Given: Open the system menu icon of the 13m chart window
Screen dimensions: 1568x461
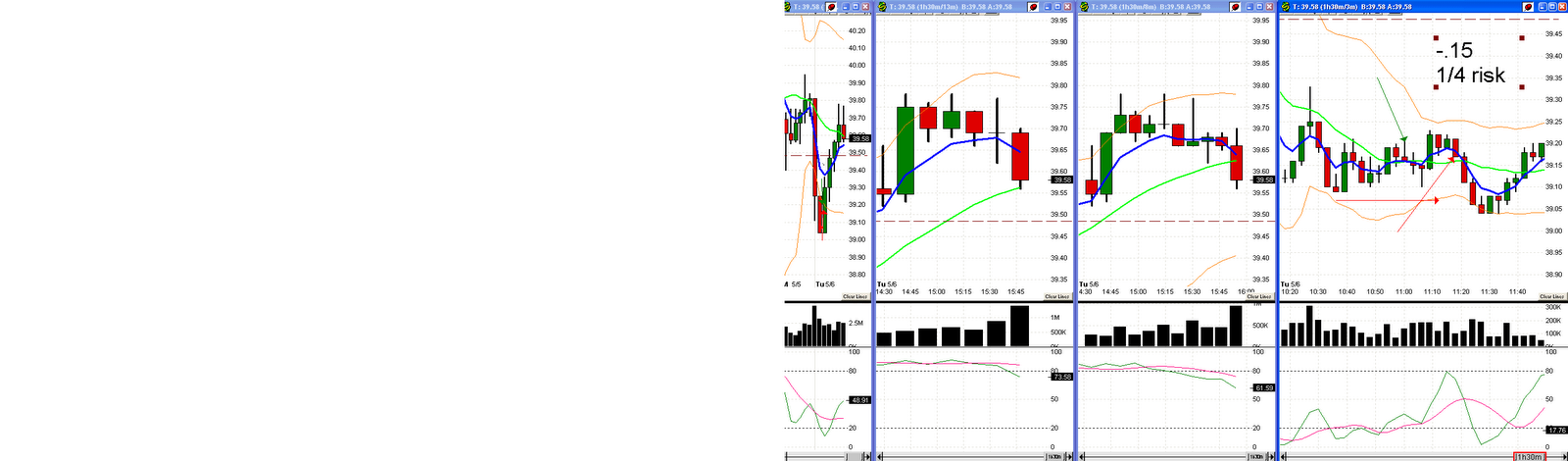Looking at the screenshot, I should [x=882, y=6].
